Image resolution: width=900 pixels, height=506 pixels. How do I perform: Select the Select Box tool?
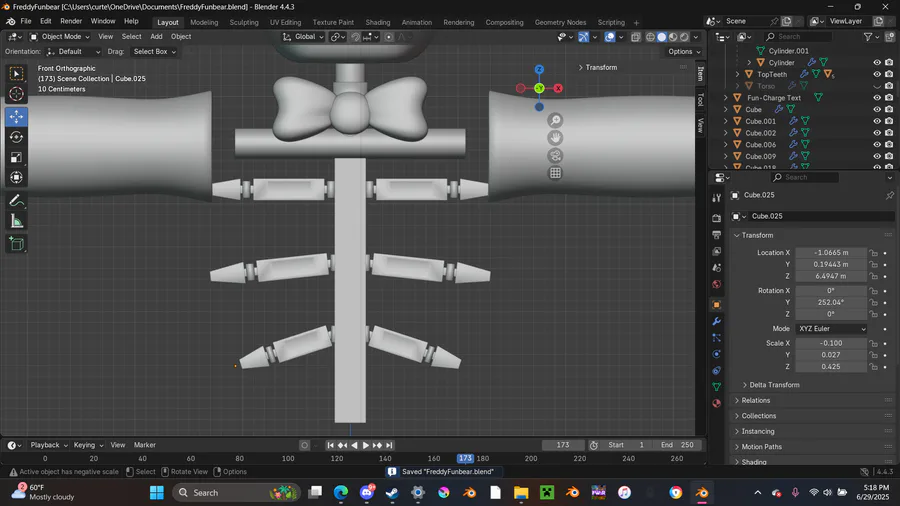(x=16, y=73)
